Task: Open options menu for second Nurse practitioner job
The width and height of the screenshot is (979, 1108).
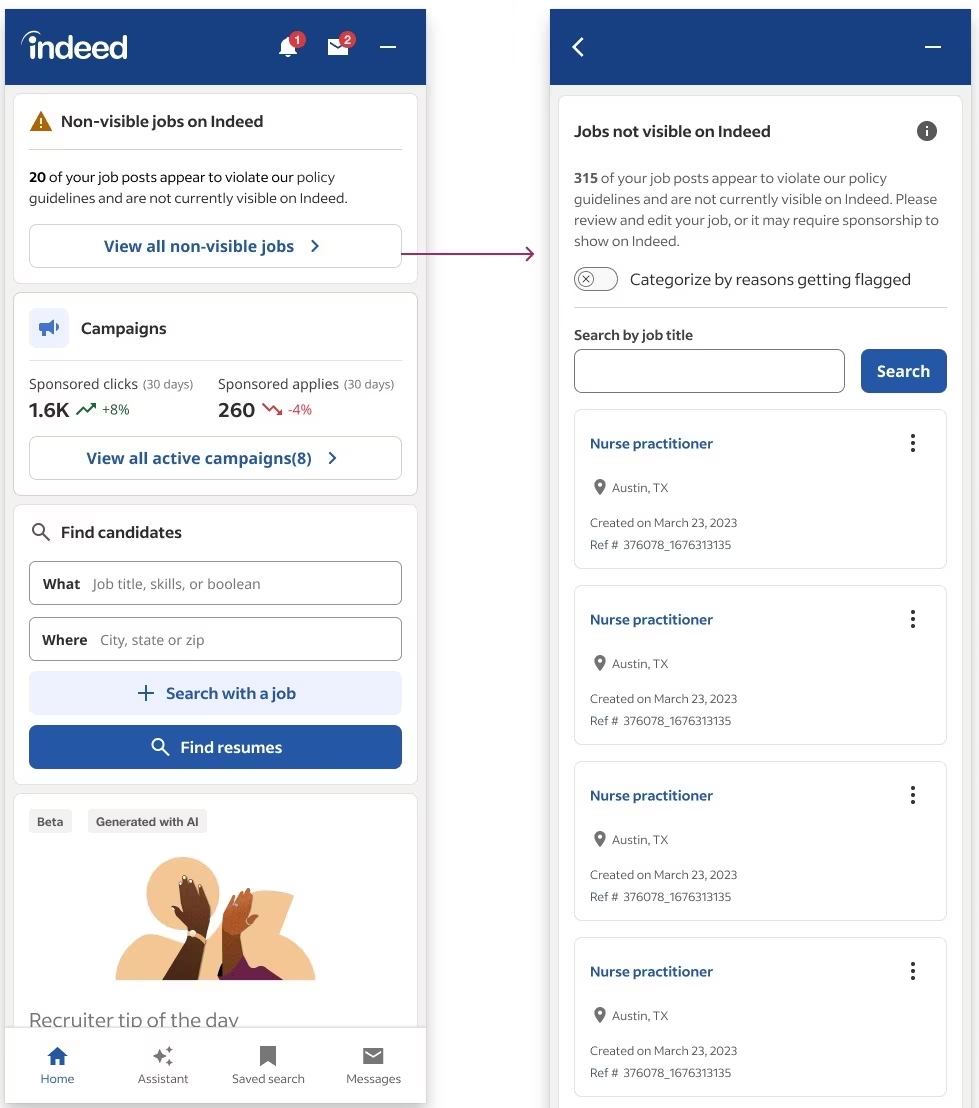Action: pos(913,619)
